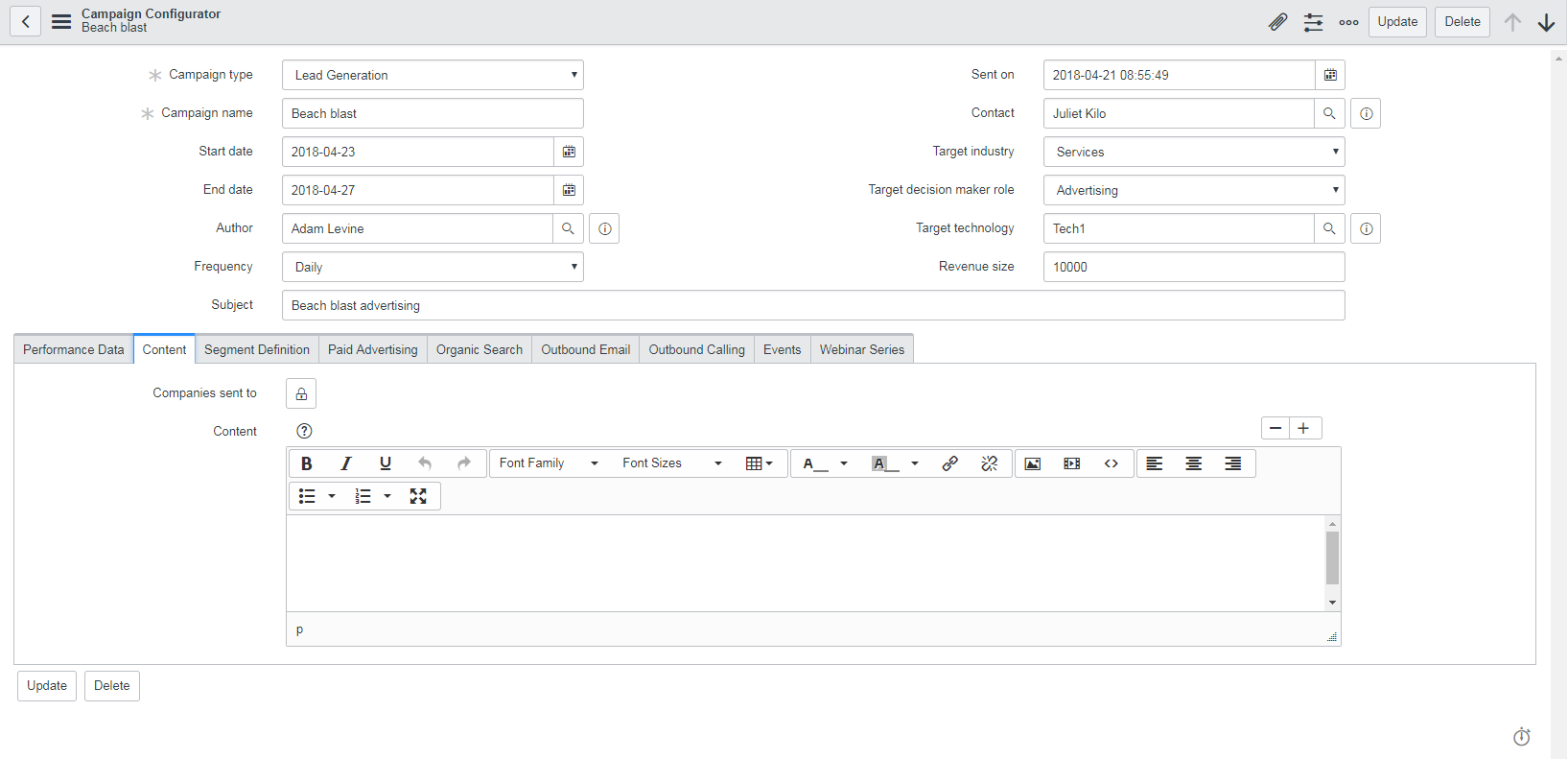1568x759 pixels.
Task: Switch to Segment Definition tab
Action: (x=257, y=349)
